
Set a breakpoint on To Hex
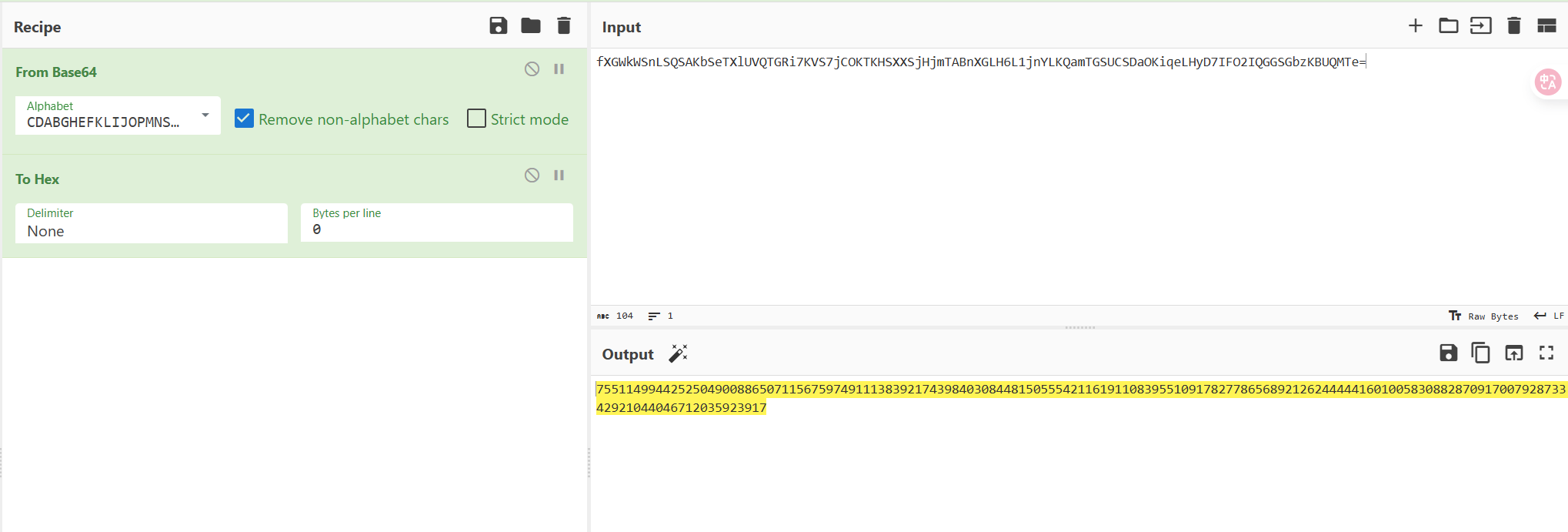coord(559,176)
